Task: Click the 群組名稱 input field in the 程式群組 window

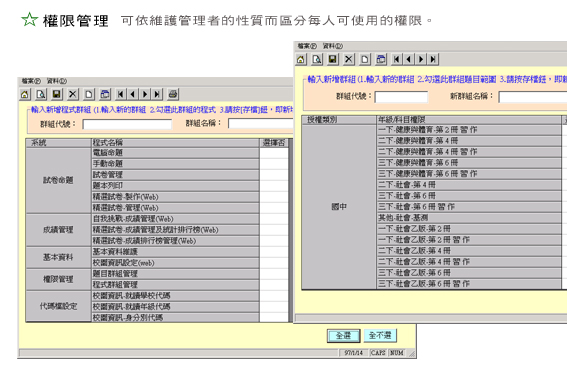Action: [x=260, y=123]
